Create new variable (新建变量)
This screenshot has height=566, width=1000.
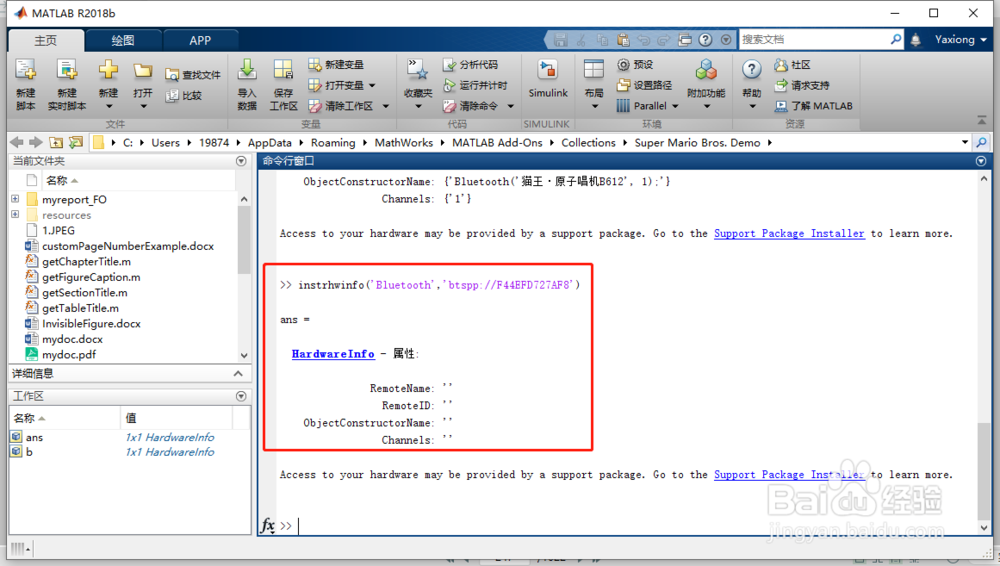(x=336, y=64)
